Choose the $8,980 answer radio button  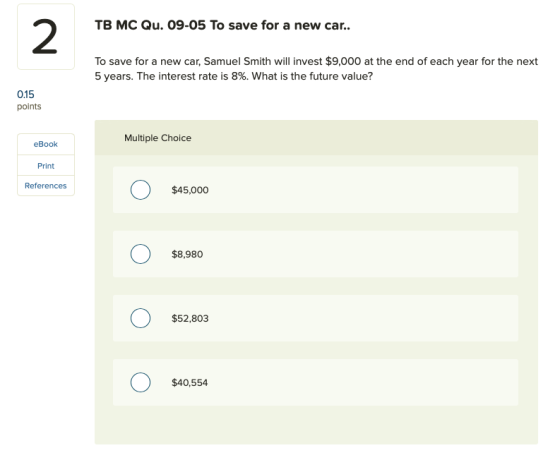point(140,254)
